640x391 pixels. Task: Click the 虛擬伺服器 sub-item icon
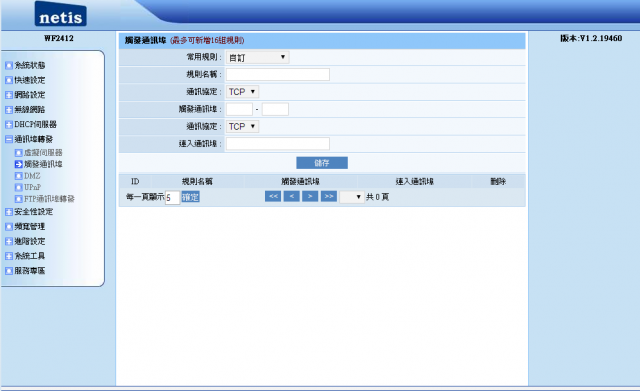[x=18, y=153]
